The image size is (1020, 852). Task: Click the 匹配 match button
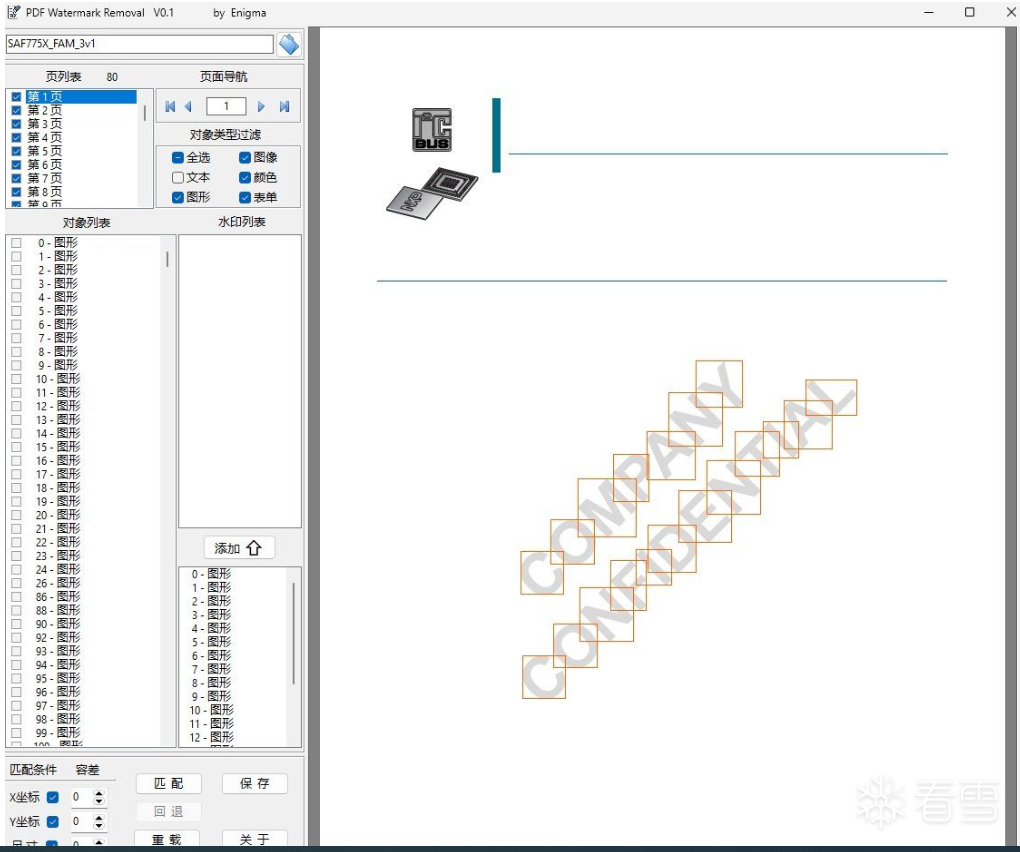point(168,784)
